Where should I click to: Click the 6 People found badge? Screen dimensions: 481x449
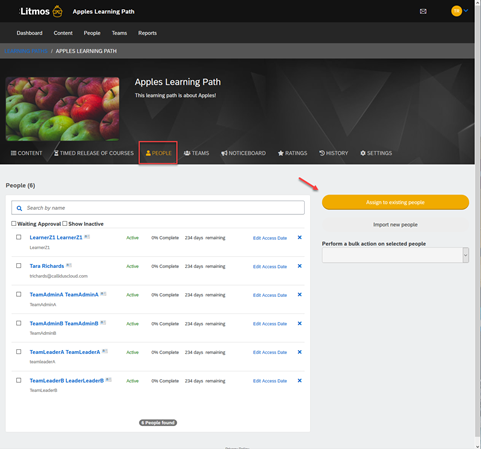[x=158, y=423]
